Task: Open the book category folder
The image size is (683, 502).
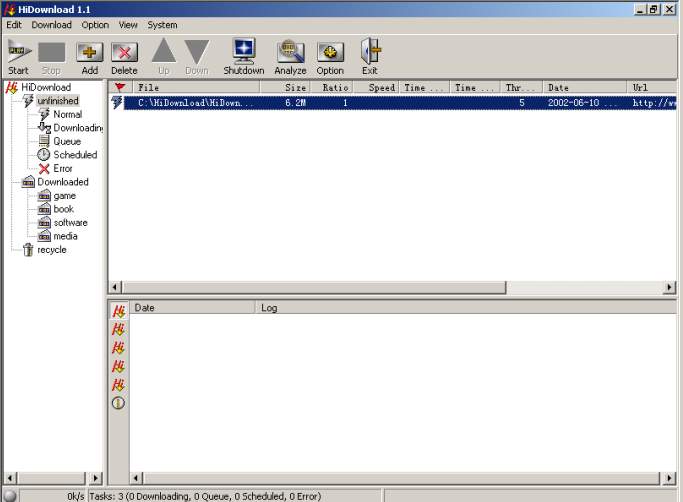Action: click(x=64, y=209)
